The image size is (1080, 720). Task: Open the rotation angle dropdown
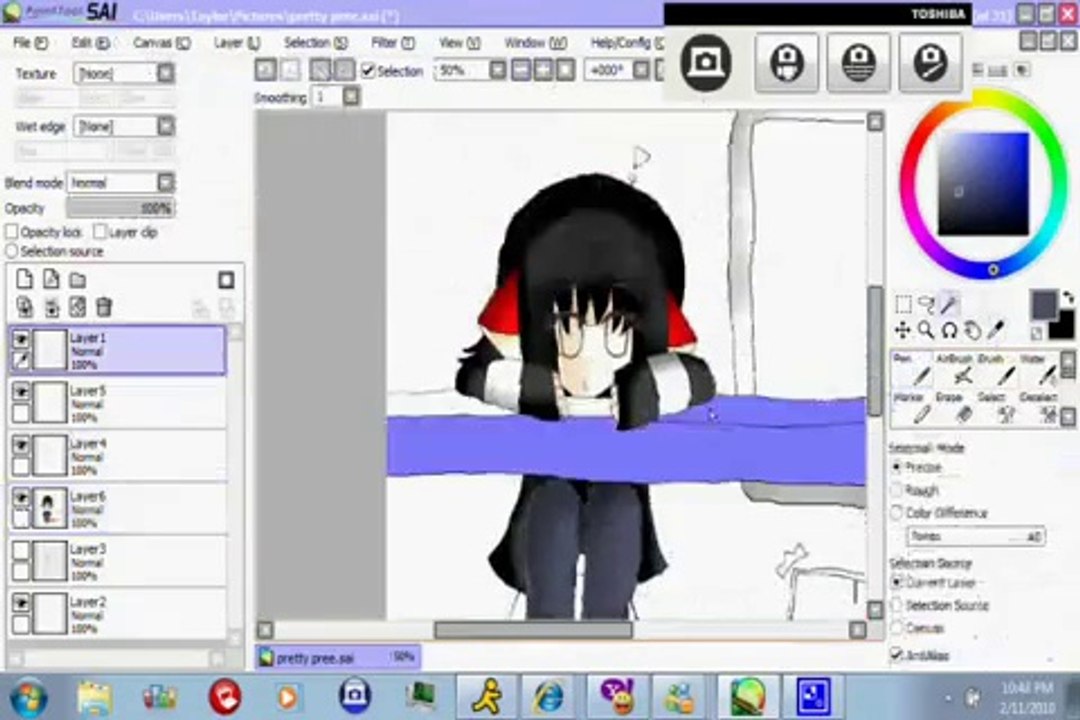pos(641,70)
